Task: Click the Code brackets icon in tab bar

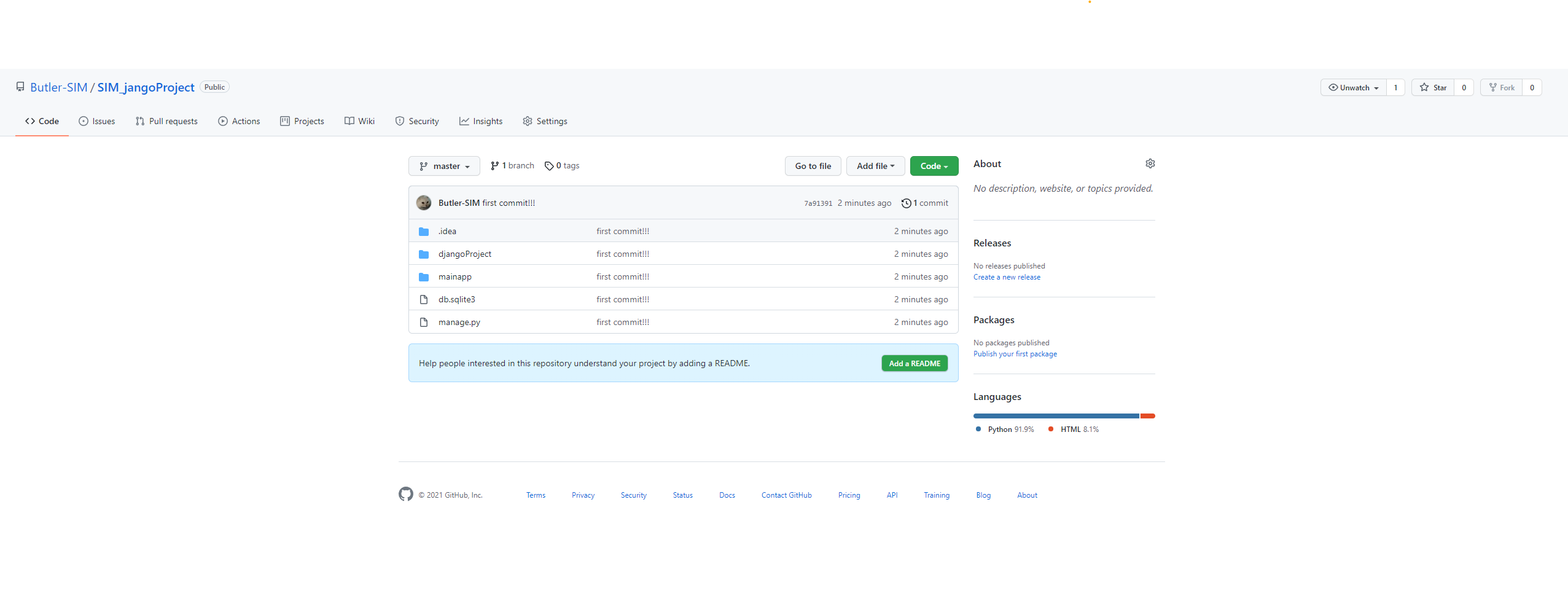Action: coord(30,121)
